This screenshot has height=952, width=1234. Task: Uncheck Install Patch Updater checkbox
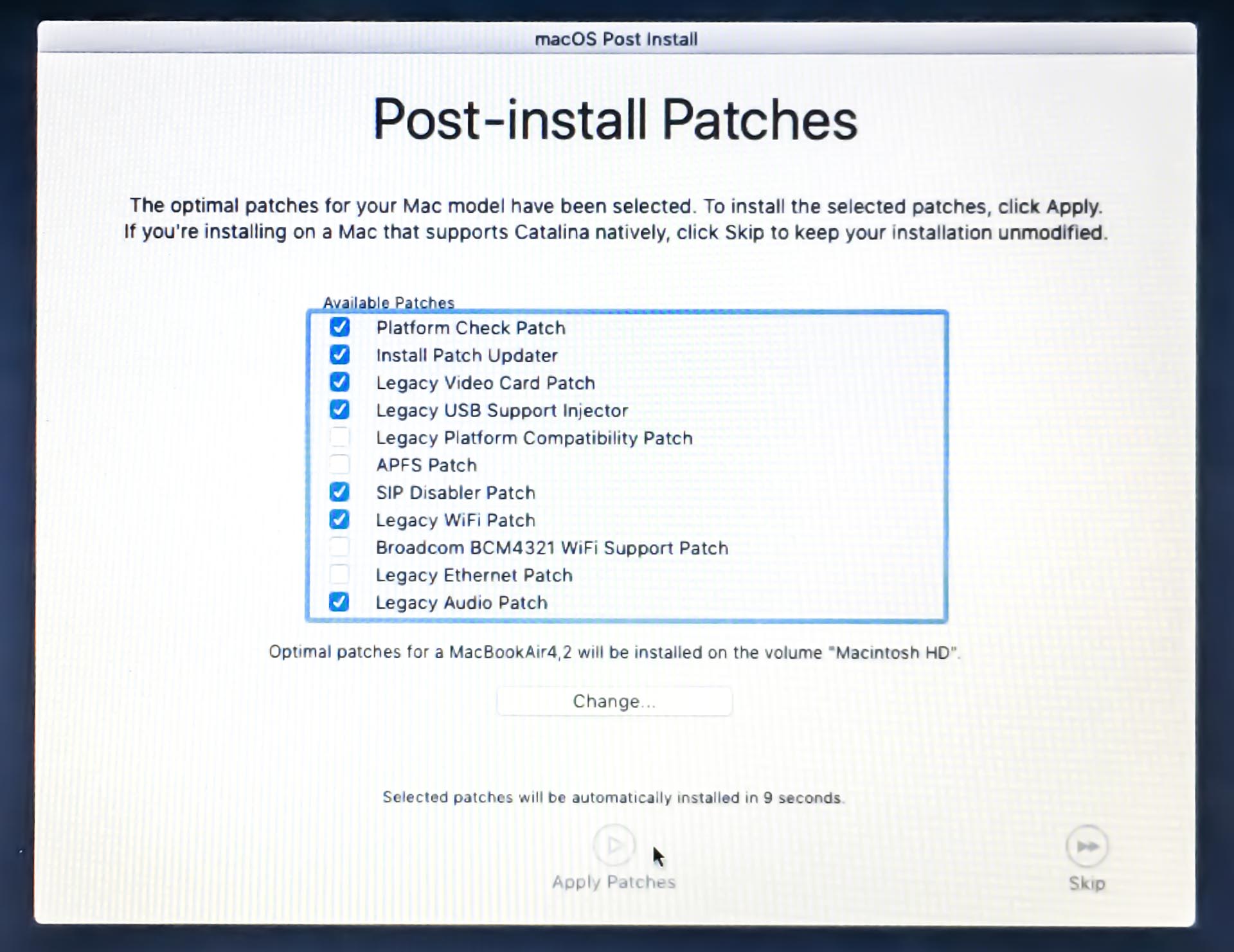click(339, 355)
